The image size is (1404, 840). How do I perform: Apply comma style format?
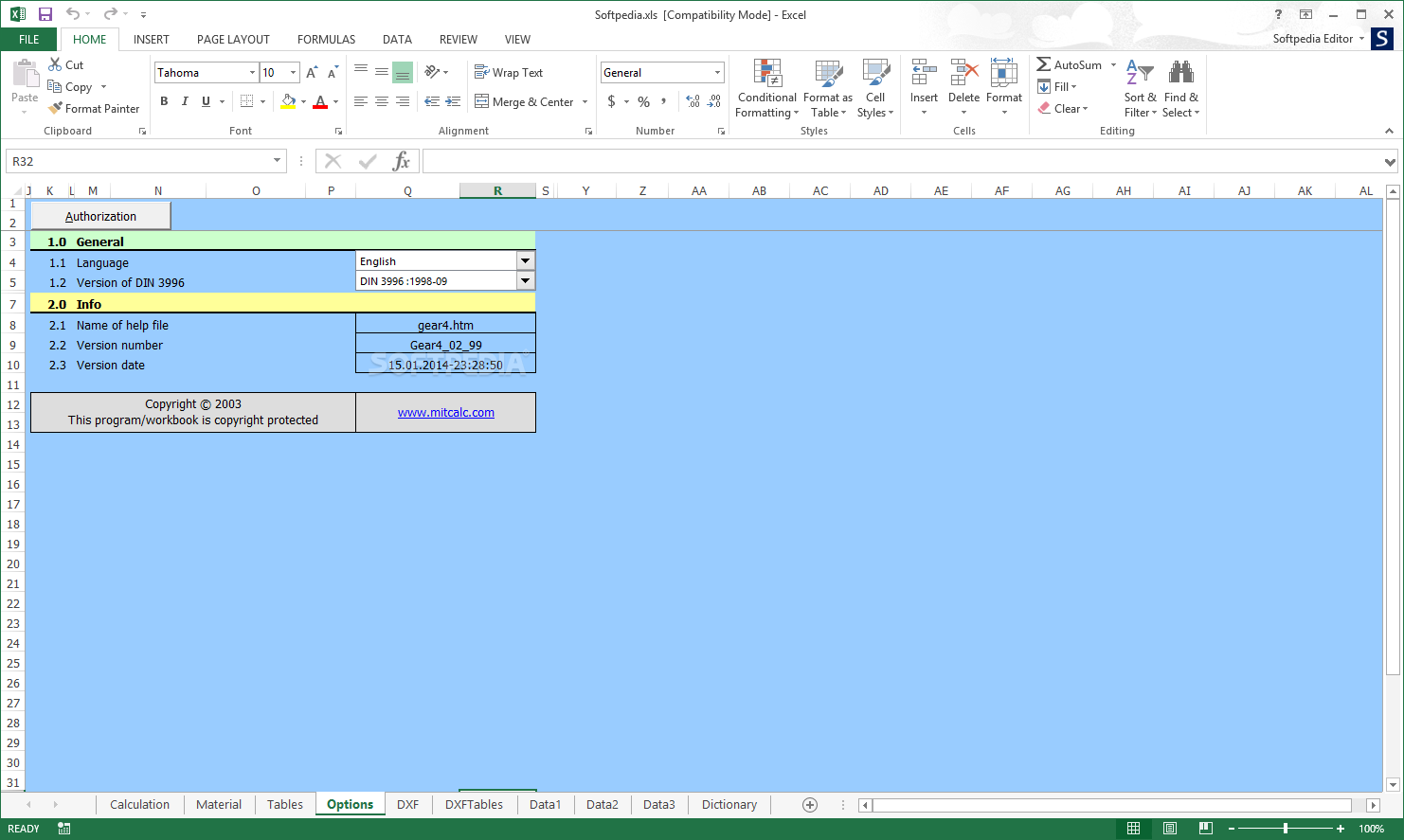coord(664,101)
